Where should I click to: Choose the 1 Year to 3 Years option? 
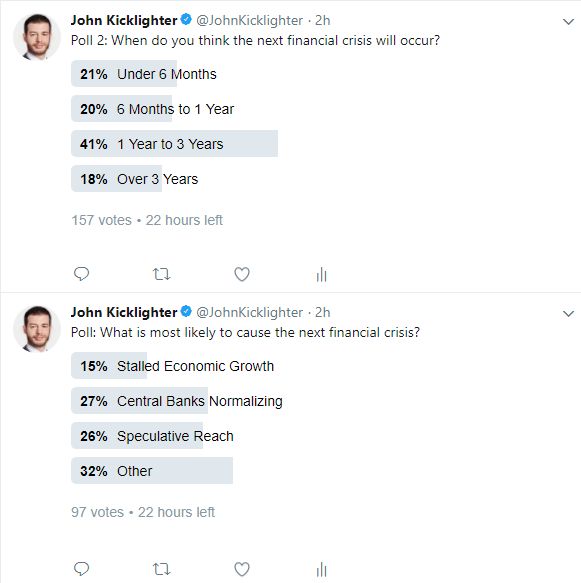174,144
